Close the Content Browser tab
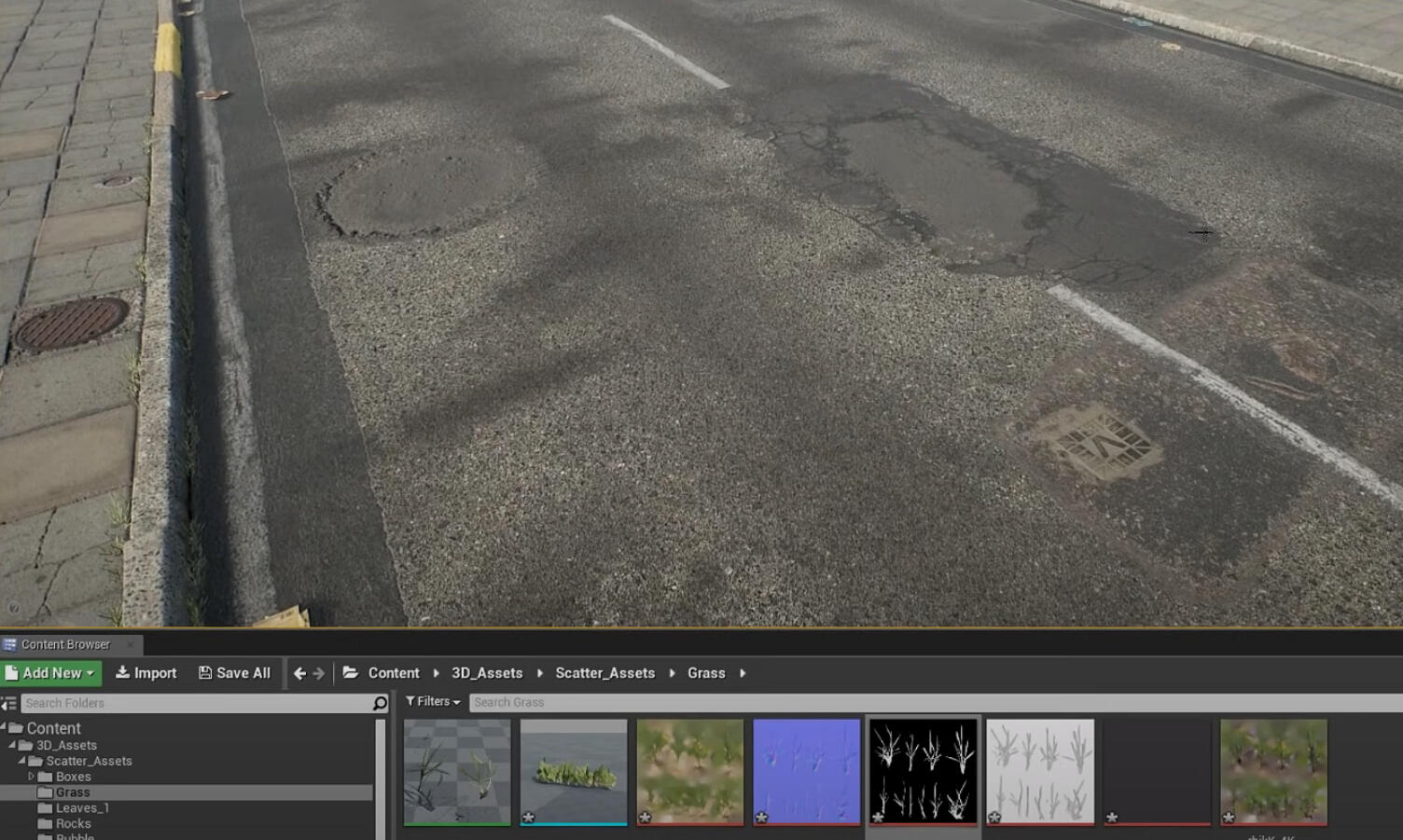This screenshot has height=840, width=1403. 131,644
